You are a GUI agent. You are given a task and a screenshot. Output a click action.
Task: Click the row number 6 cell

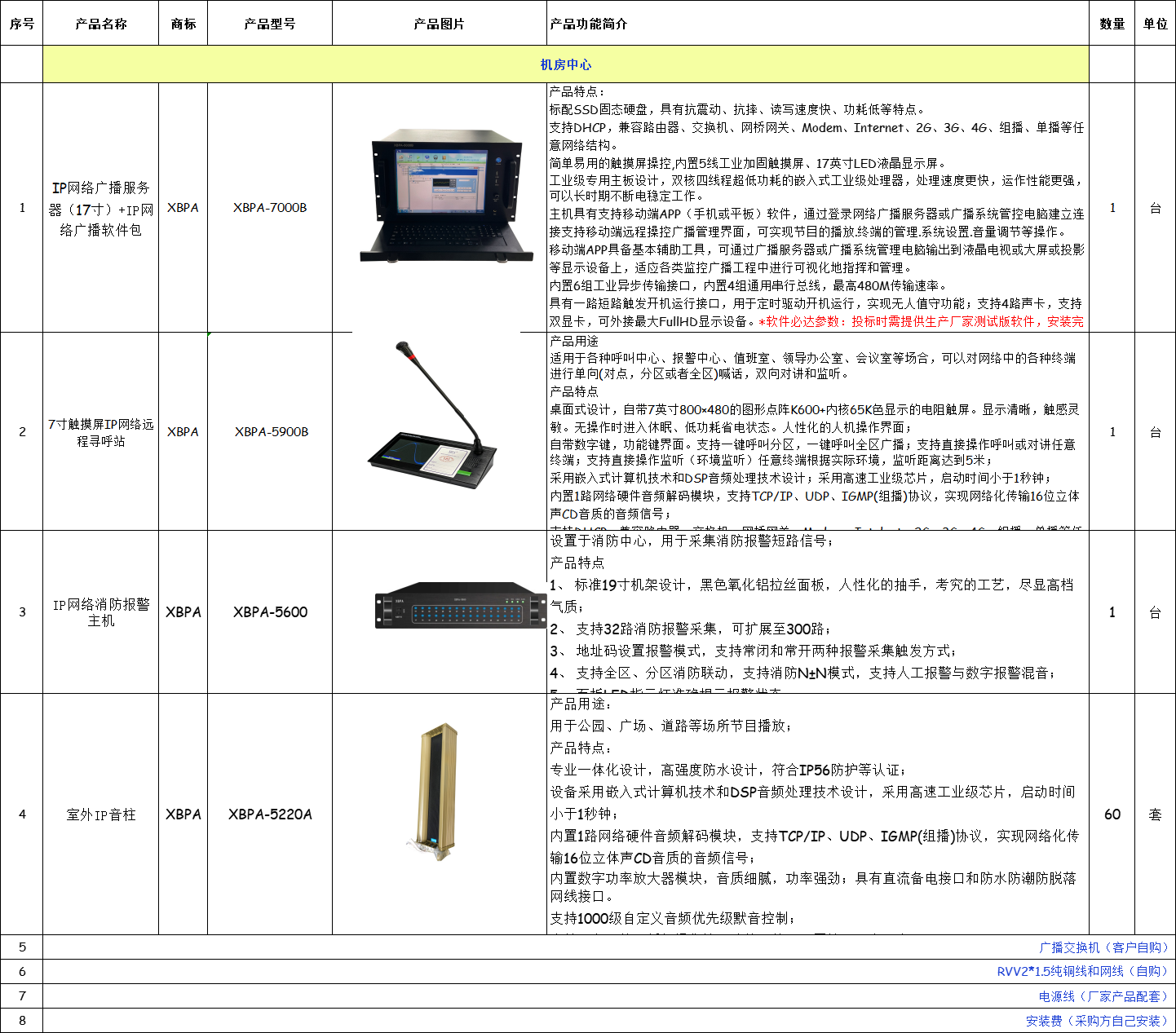click(22, 972)
